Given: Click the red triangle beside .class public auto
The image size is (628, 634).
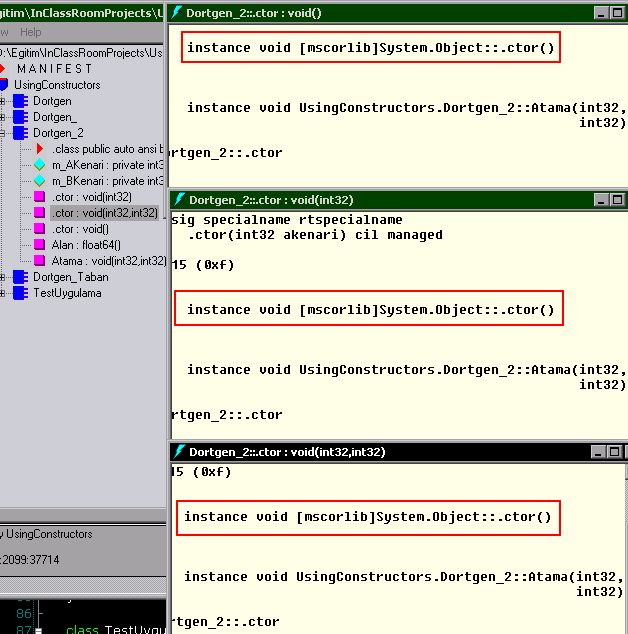Looking at the screenshot, I should [40, 149].
